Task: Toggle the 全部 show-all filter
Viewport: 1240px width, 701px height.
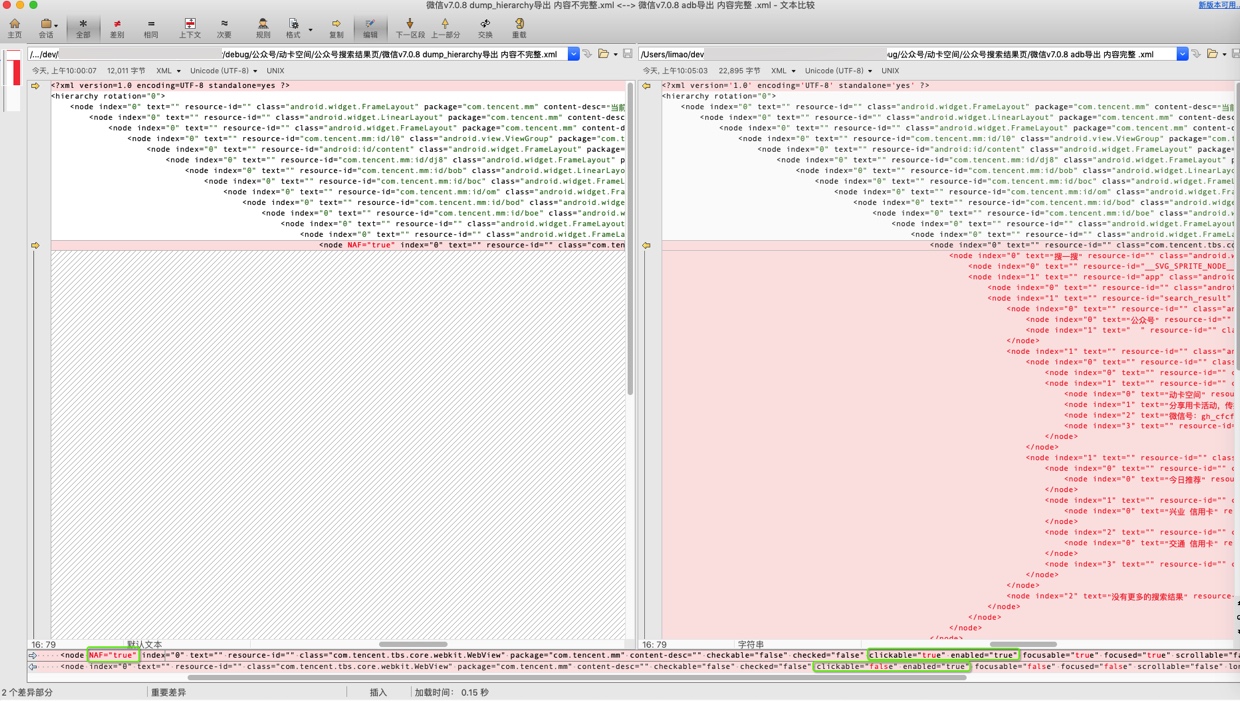Action: (83, 28)
